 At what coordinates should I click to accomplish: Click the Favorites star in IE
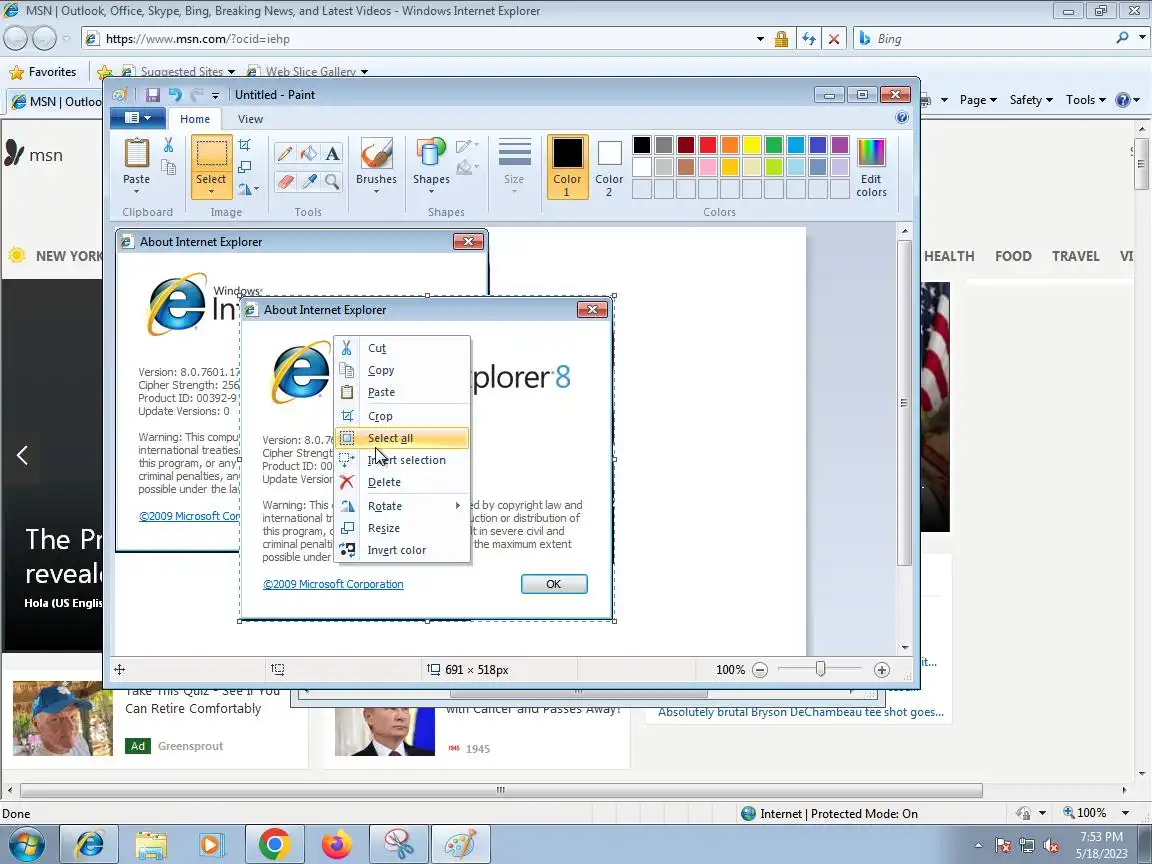pos(16,72)
